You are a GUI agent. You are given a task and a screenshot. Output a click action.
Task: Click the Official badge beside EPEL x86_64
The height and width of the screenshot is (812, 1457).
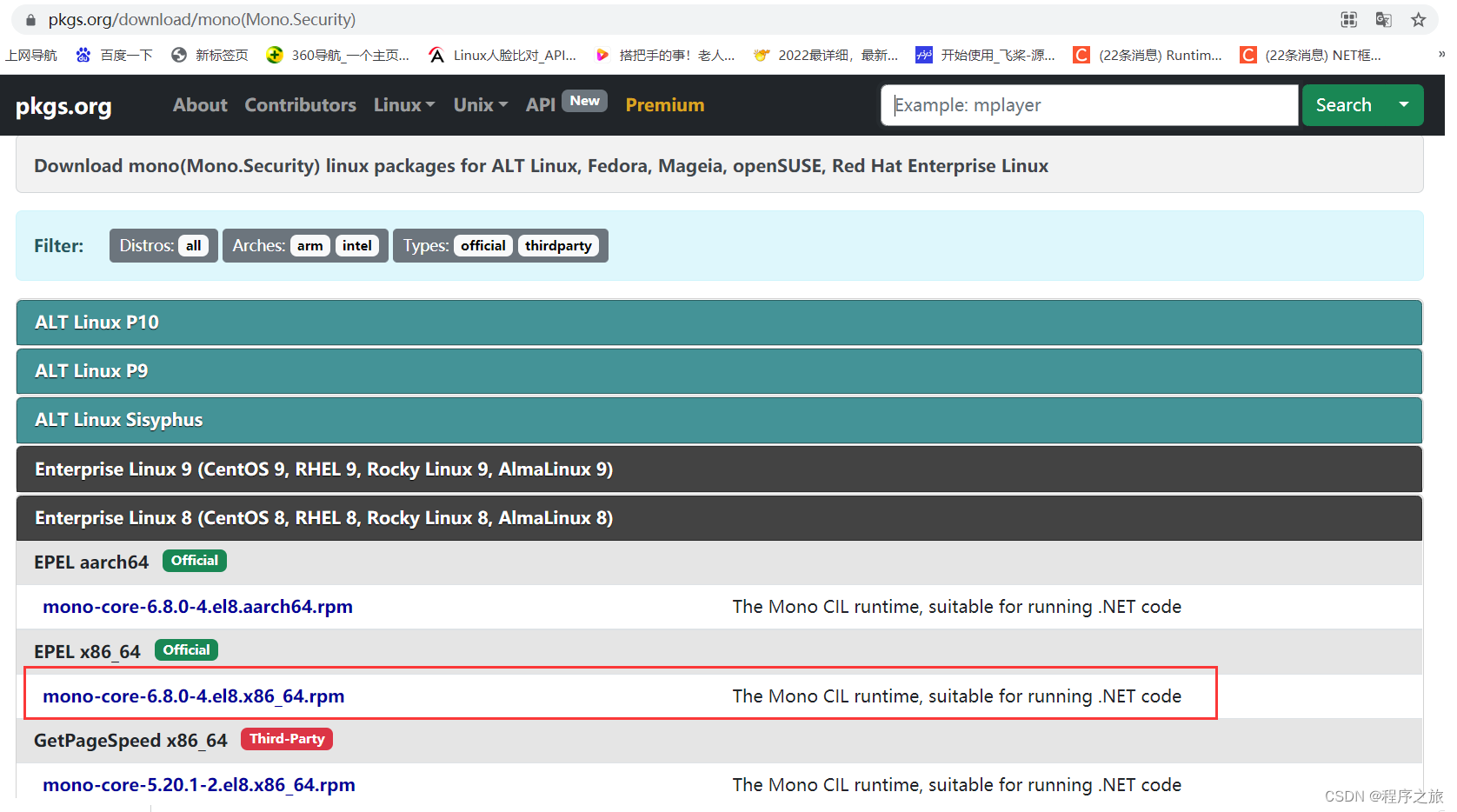click(x=186, y=650)
